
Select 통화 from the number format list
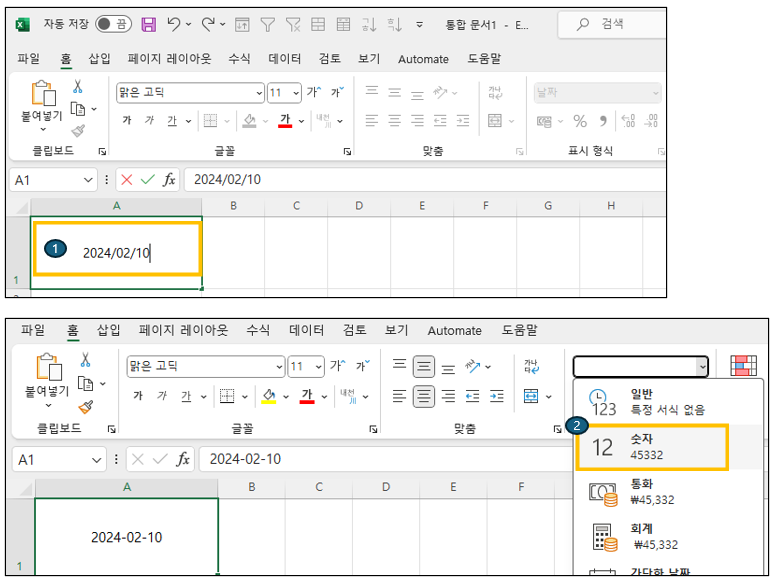(x=668, y=492)
